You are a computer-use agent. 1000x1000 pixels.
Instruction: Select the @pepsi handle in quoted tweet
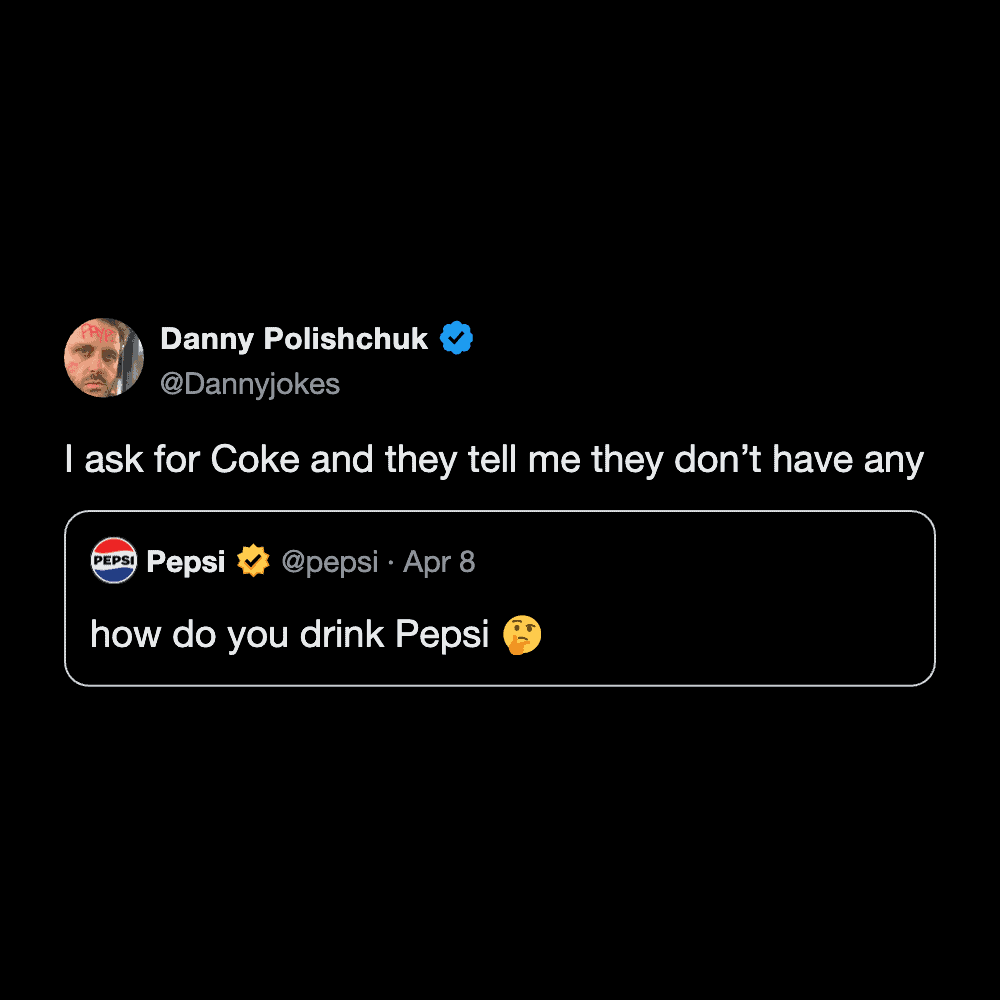[x=329, y=562]
